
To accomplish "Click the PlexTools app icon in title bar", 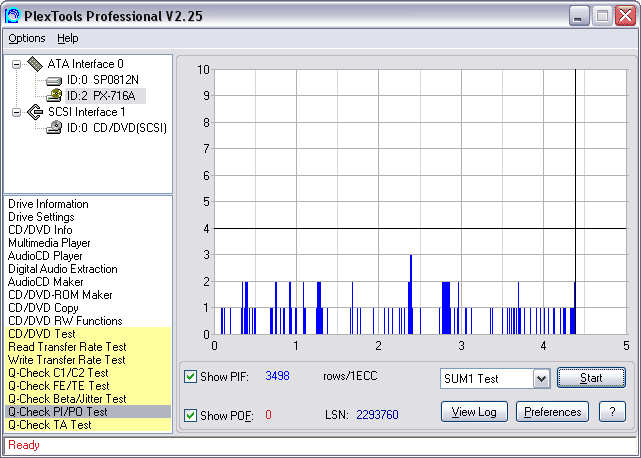I will click(12, 16).
